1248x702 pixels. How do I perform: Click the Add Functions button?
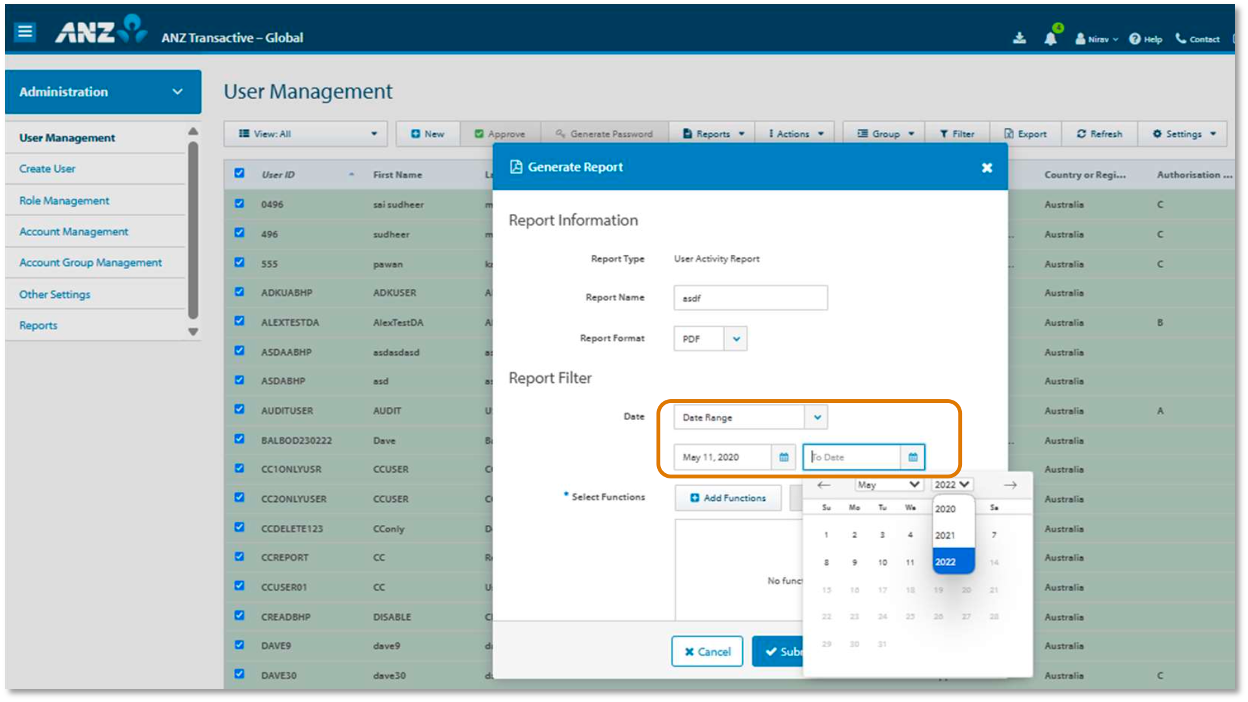click(728, 498)
